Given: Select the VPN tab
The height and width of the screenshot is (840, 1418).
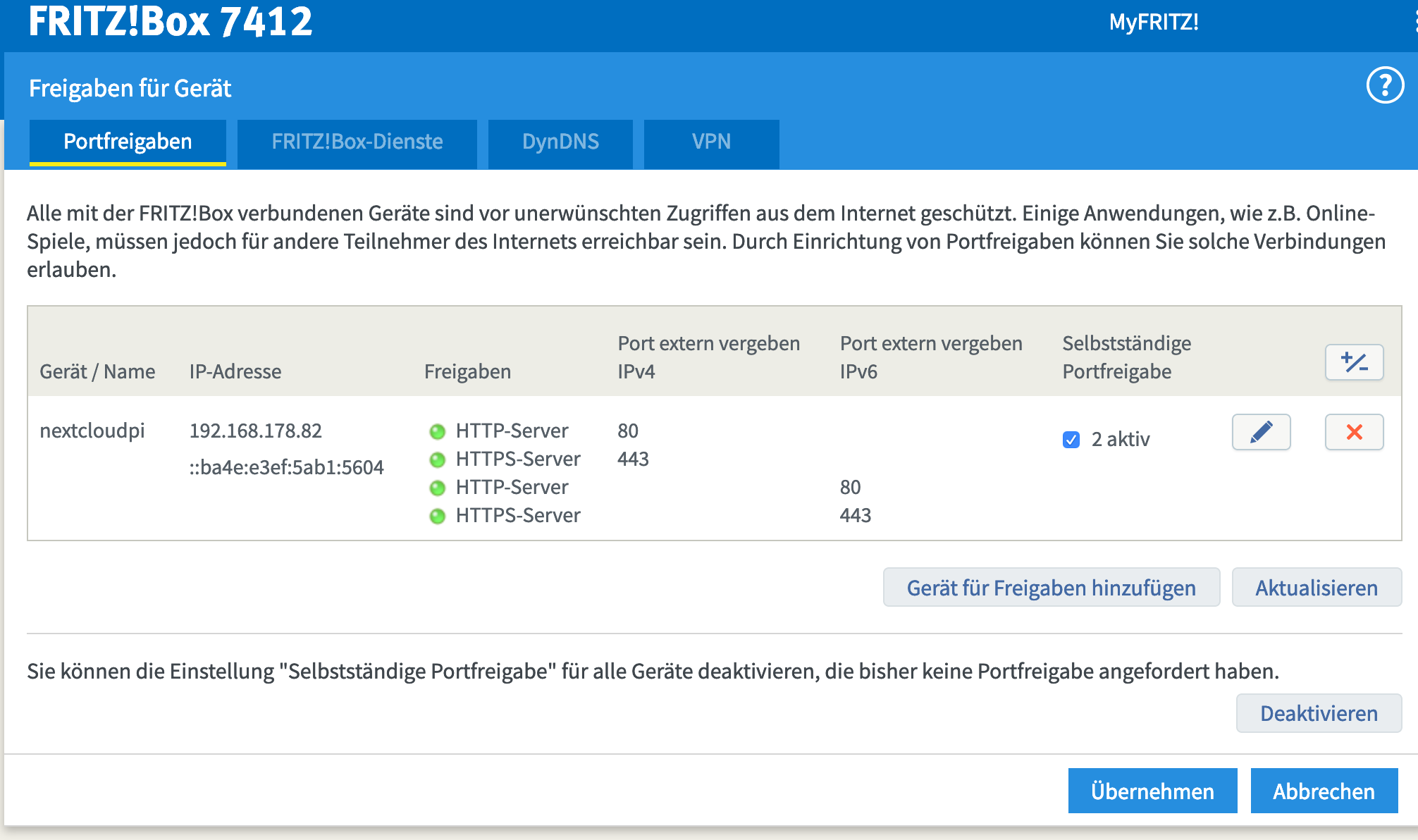Looking at the screenshot, I should click(711, 142).
